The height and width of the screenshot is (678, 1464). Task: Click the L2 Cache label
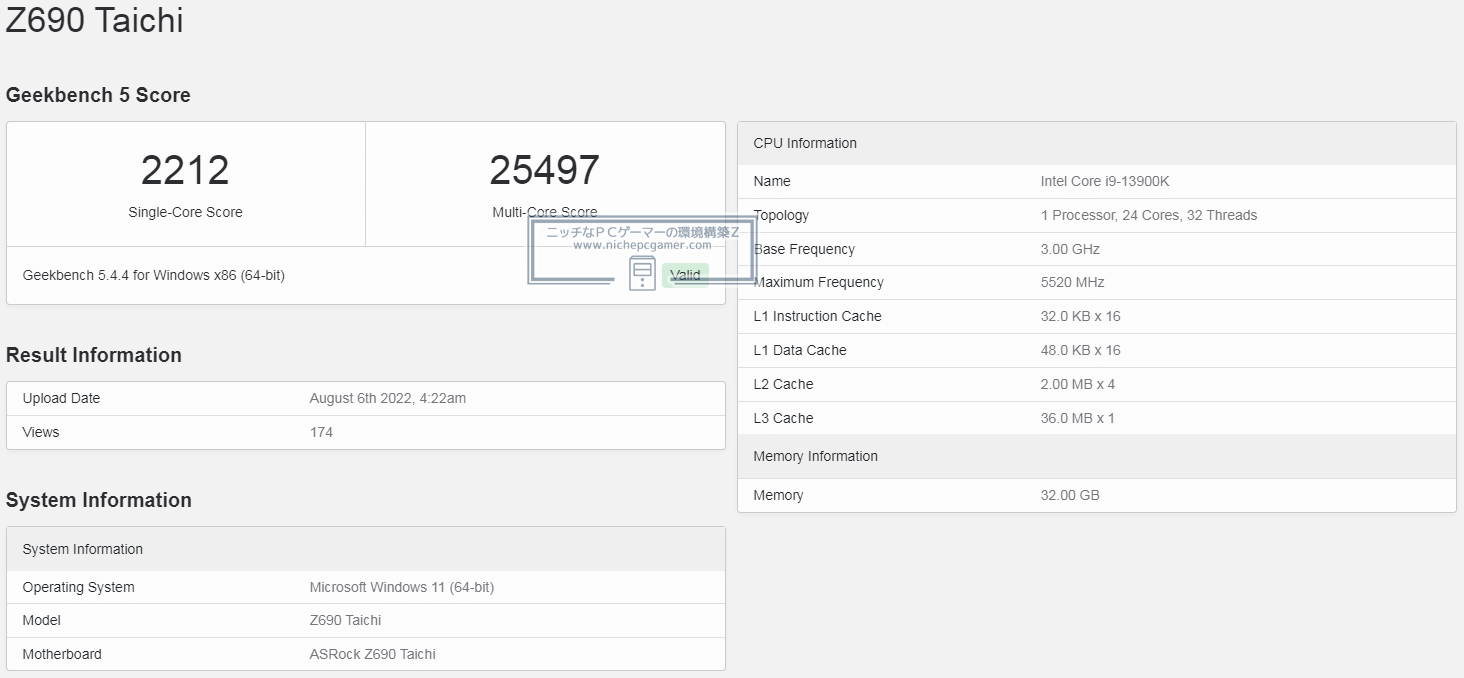[x=783, y=384]
